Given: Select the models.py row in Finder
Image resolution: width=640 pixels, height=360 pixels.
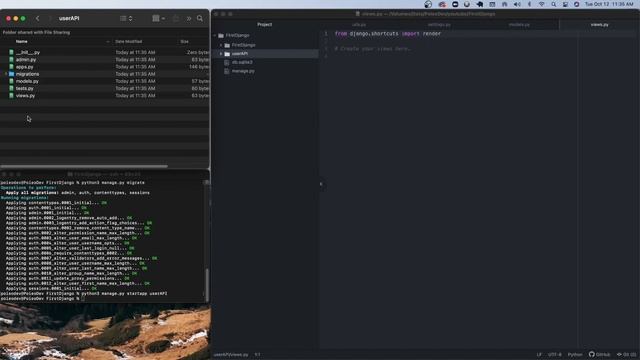Looking at the screenshot, I should click(x=104, y=81).
